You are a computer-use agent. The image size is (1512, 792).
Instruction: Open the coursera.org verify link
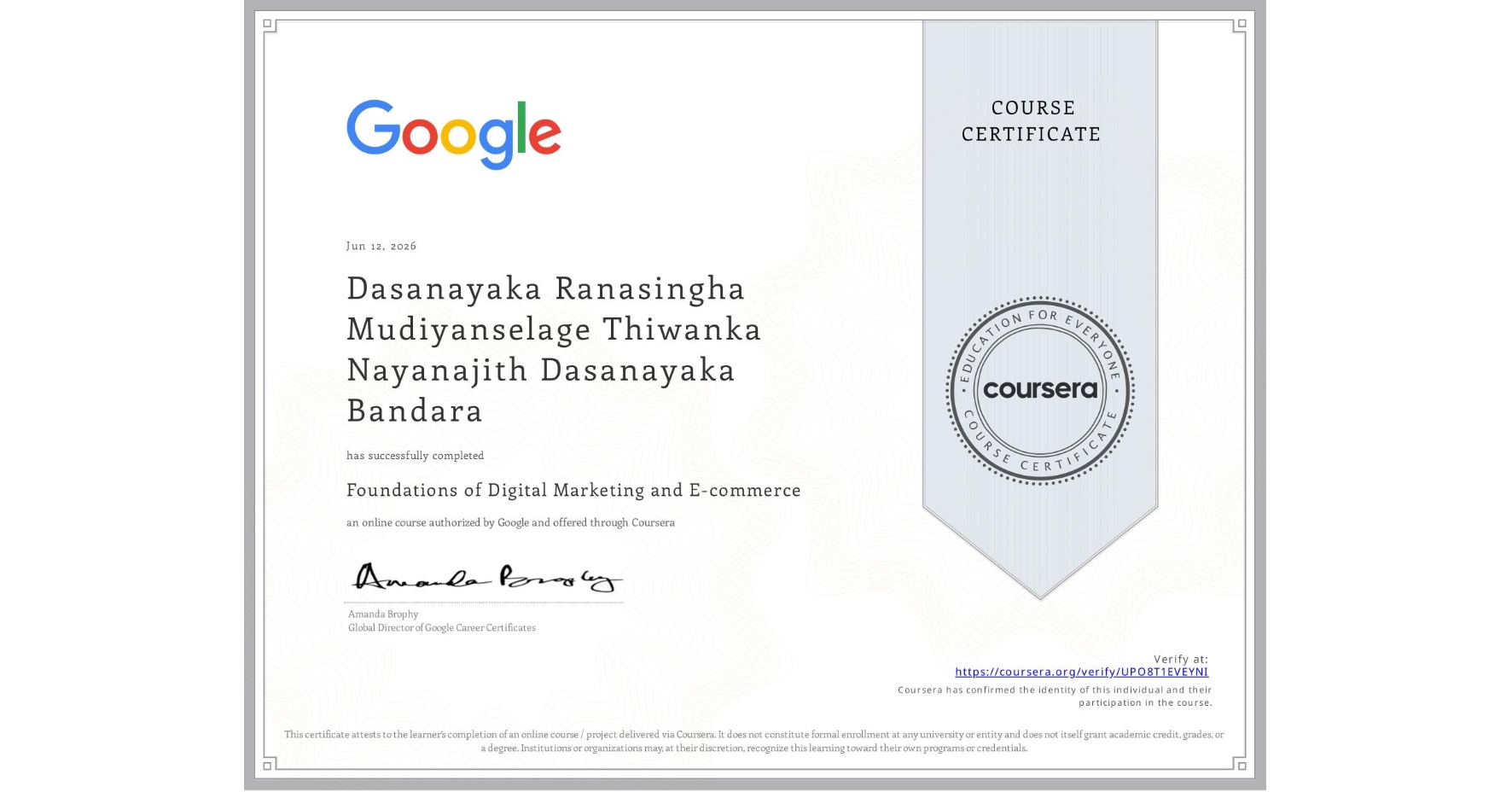click(x=1081, y=672)
